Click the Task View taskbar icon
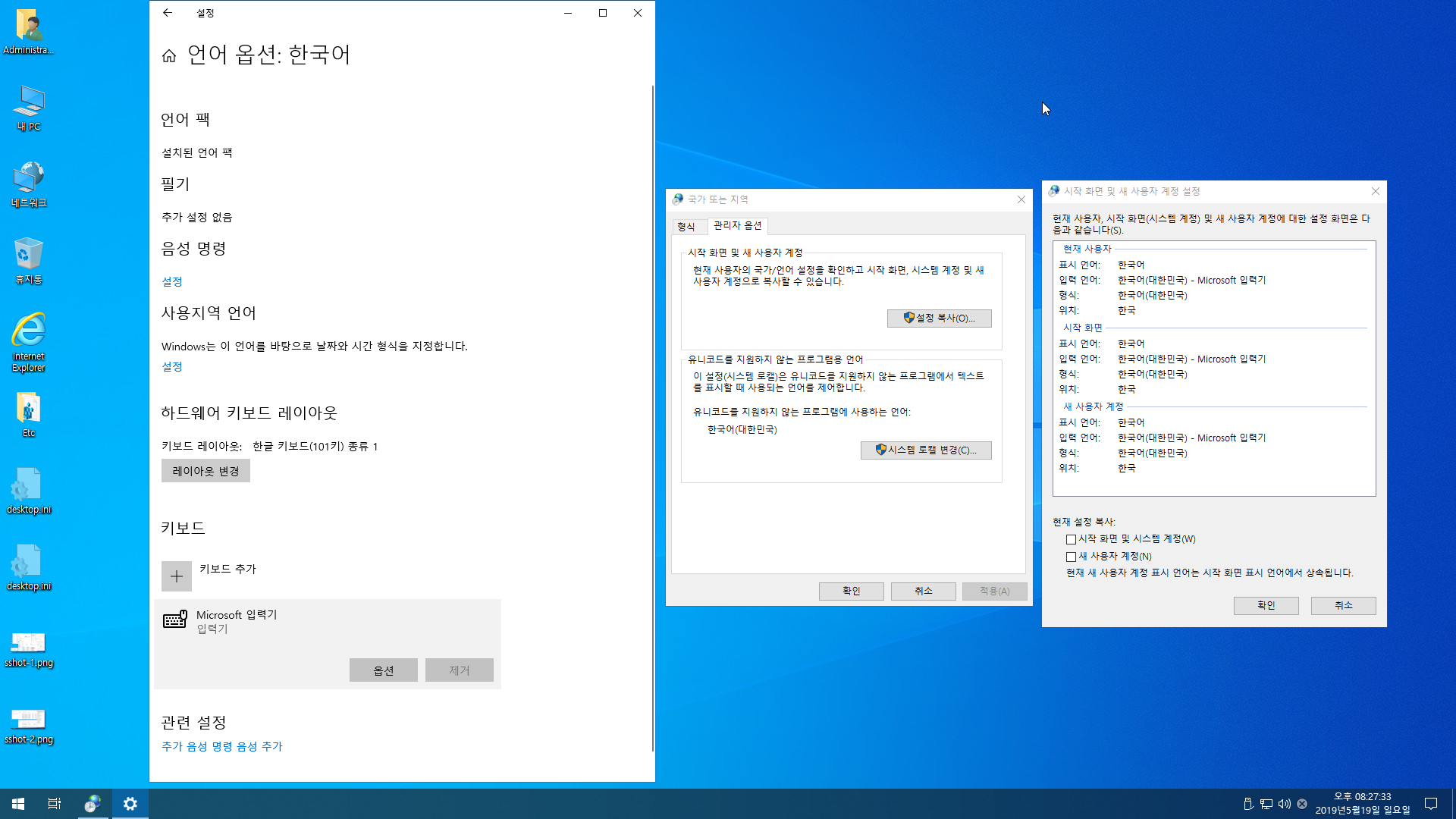Screen dimensions: 1456x819 pos(55,804)
